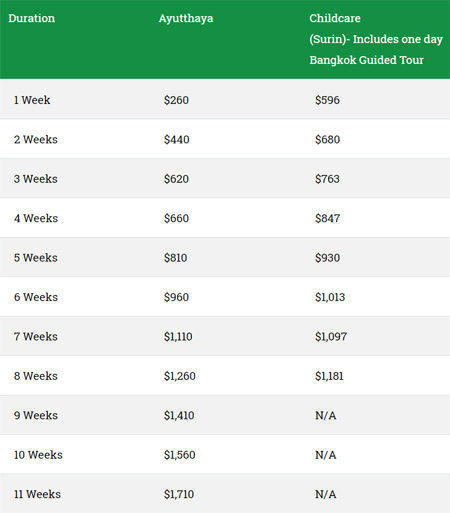Screen dimensions: 450x513
Task: Click the $596 Childcare price
Action: 327,100
